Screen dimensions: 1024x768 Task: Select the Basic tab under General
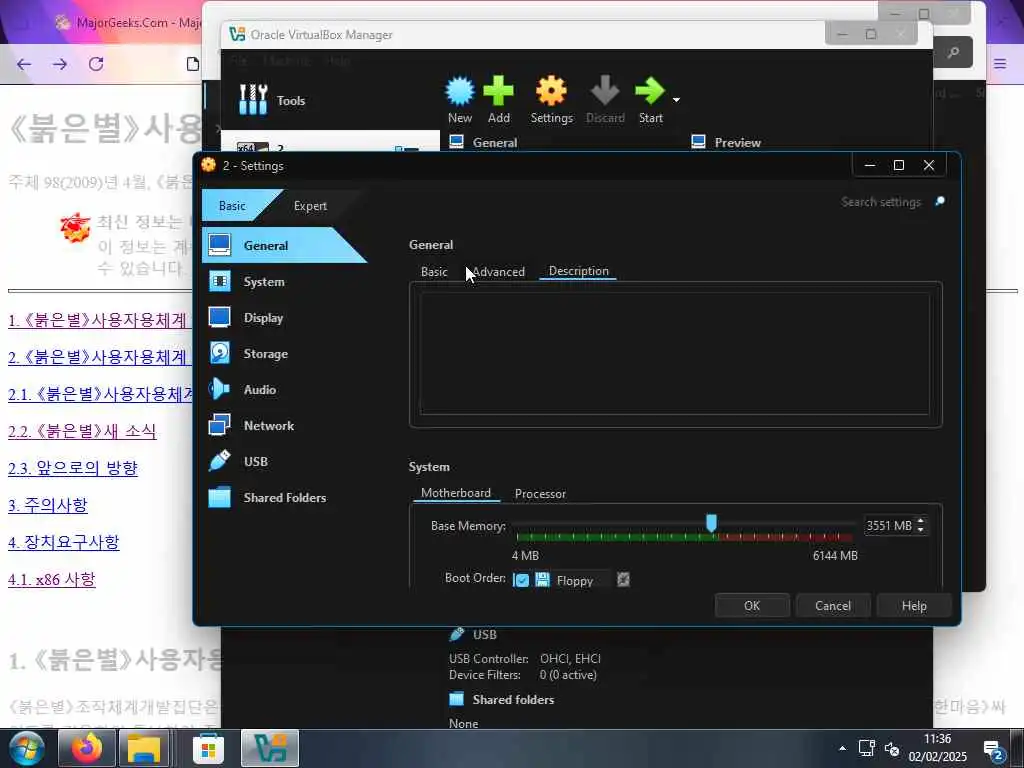[434, 272]
